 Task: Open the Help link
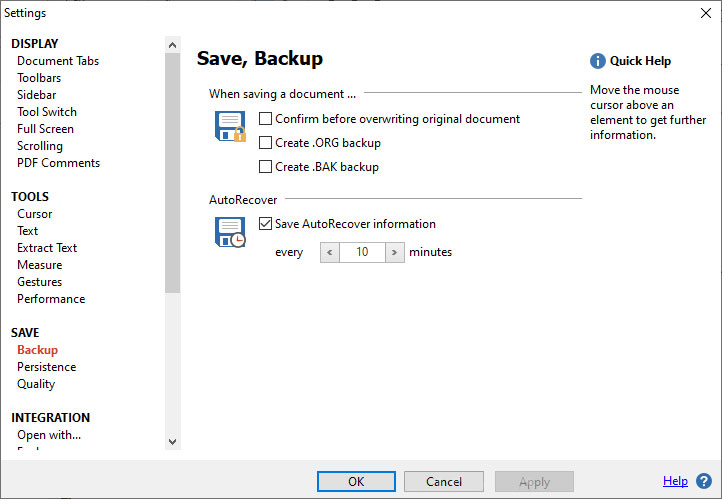675,481
